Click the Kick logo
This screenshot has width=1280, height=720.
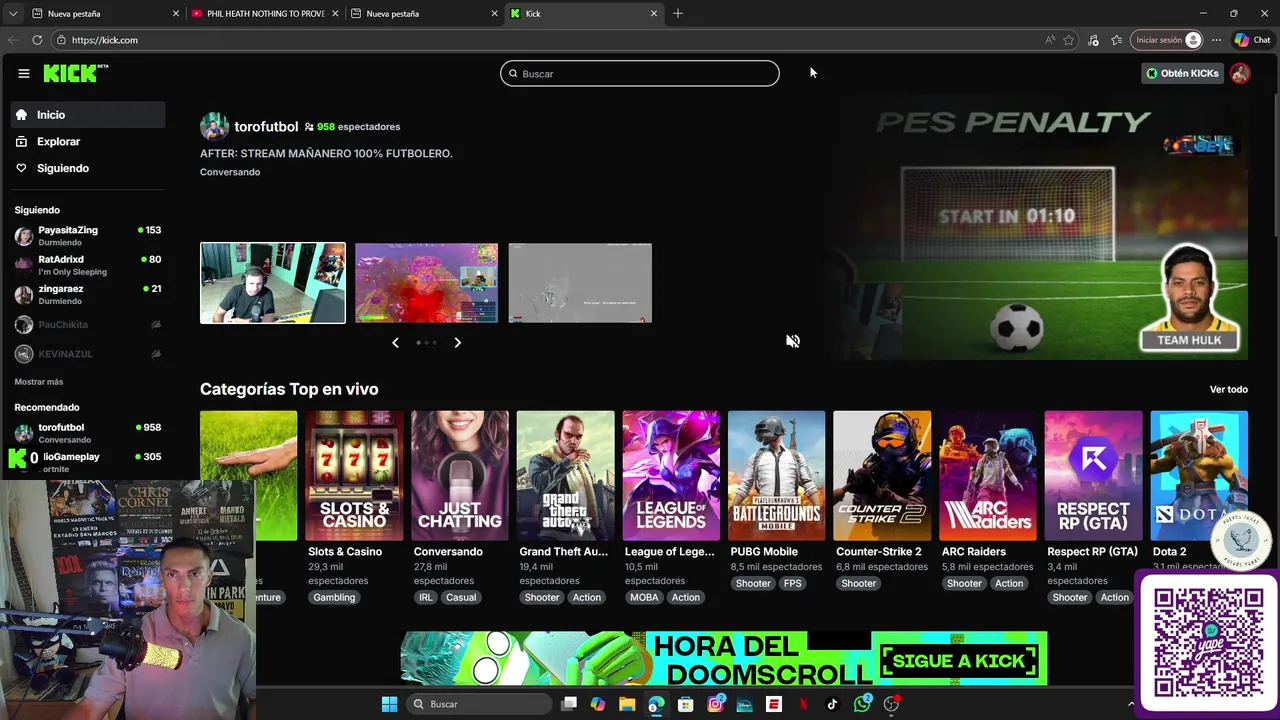pyautogui.click(x=76, y=73)
